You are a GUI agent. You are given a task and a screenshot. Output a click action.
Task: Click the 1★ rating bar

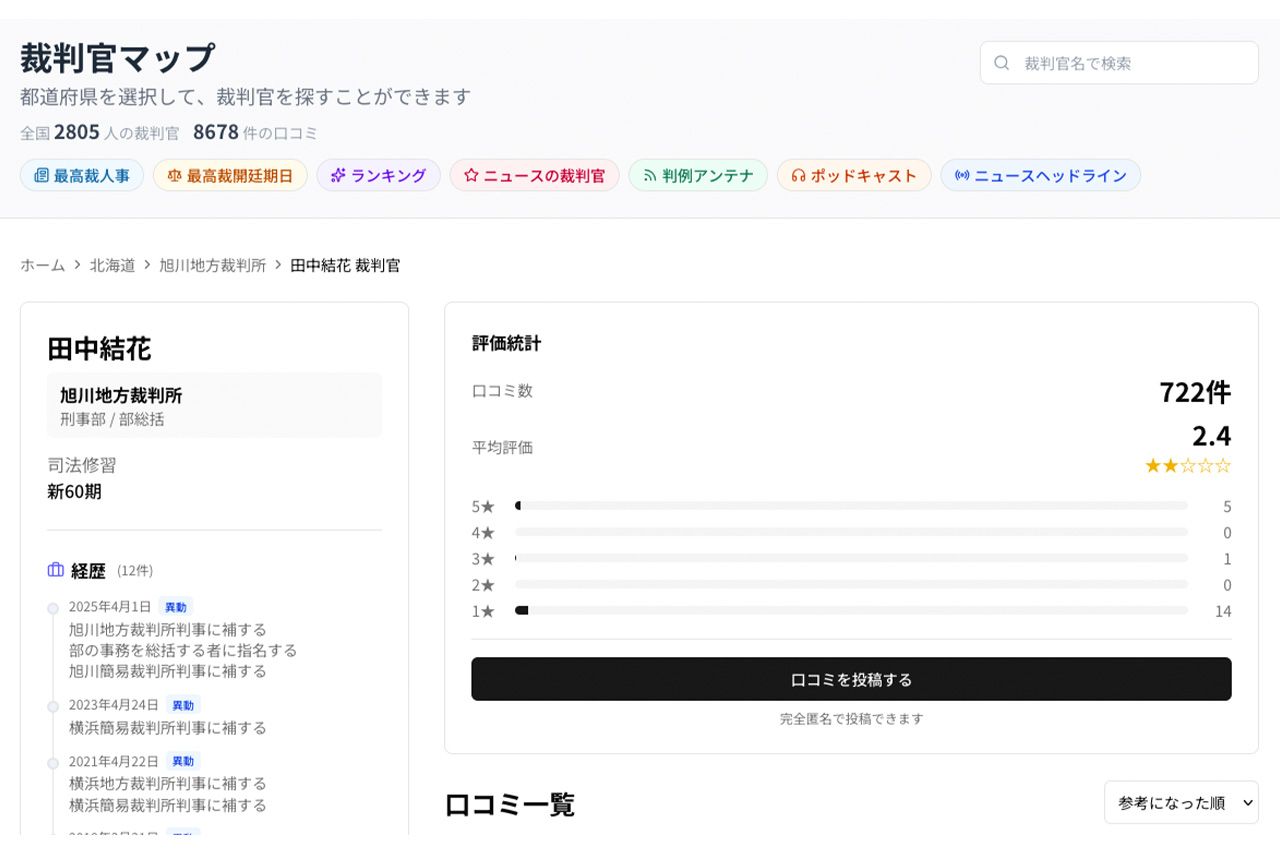(851, 610)
